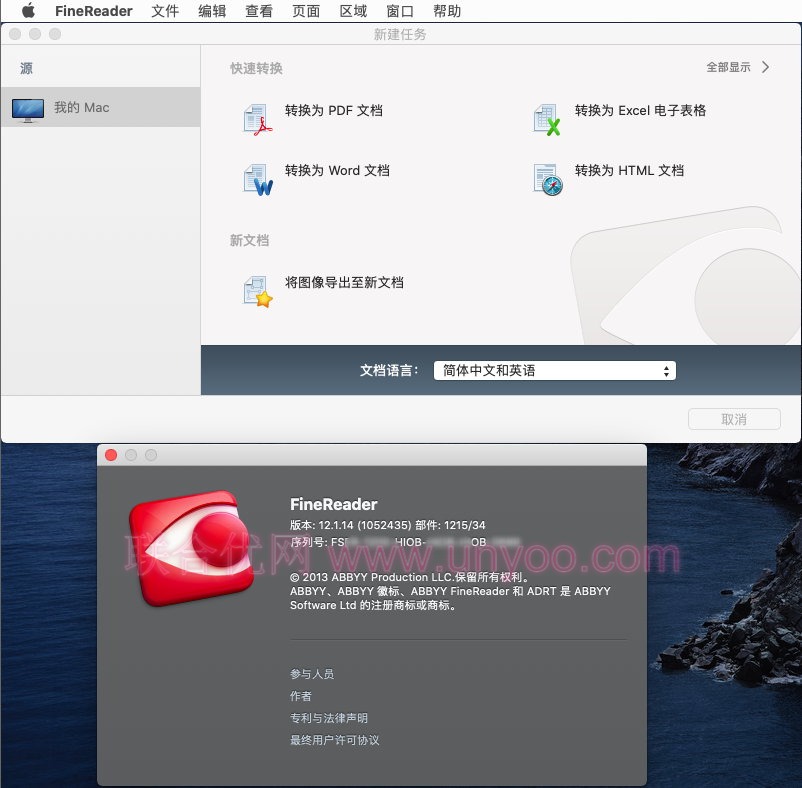The image size is (802, 788).
Task: Choose 转换为 Excel 电子表格 task
Action: click(x=640, y=110)
